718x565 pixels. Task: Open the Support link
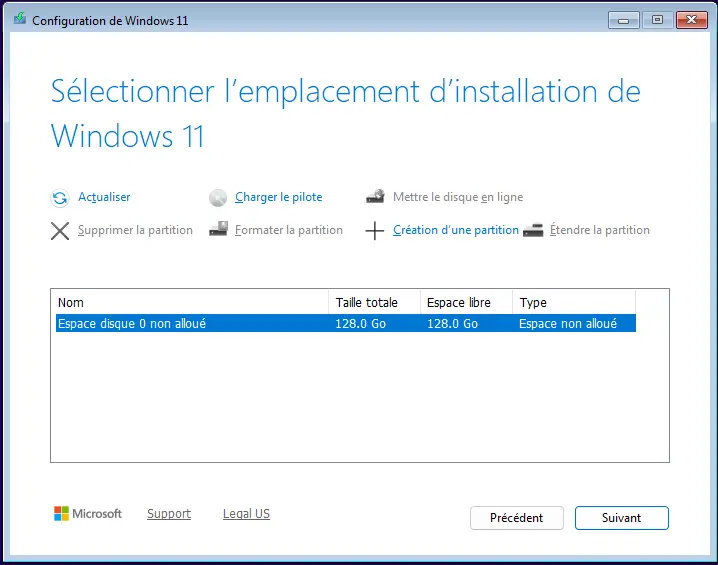coord(168,514)
